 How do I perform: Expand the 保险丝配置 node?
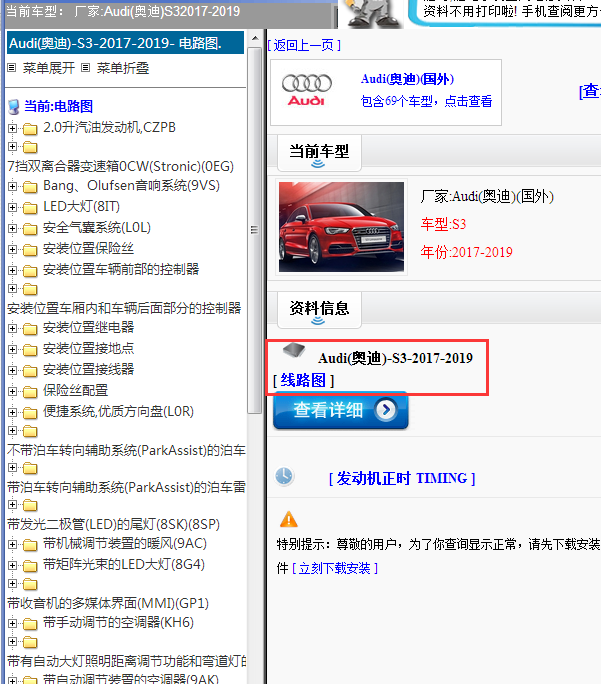[x=12, y=391]
